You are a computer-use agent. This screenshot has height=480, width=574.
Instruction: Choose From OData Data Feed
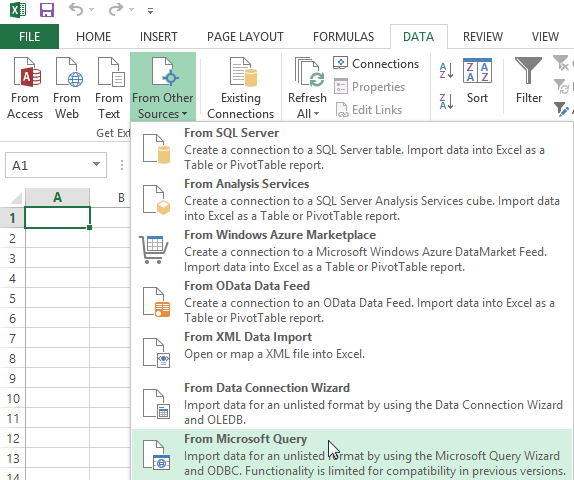(x=352, y=301)
